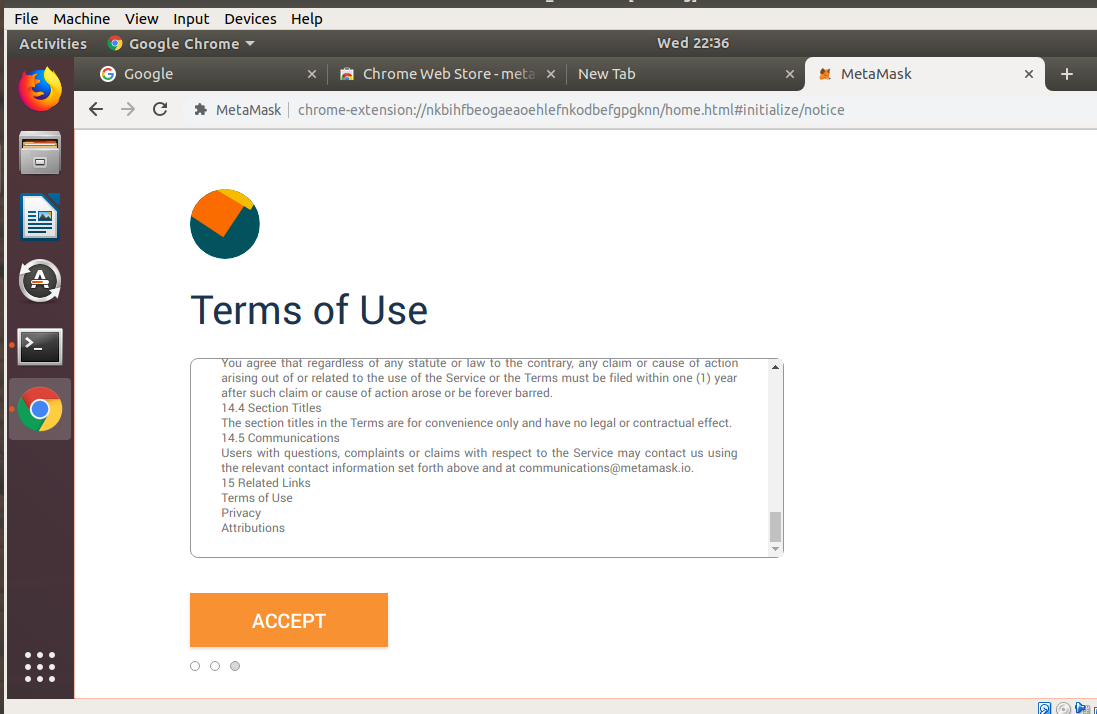Viewport: 1097px width, 714px height.
Task: Click the VirtualBox audio status icon
Action: 1080,708
